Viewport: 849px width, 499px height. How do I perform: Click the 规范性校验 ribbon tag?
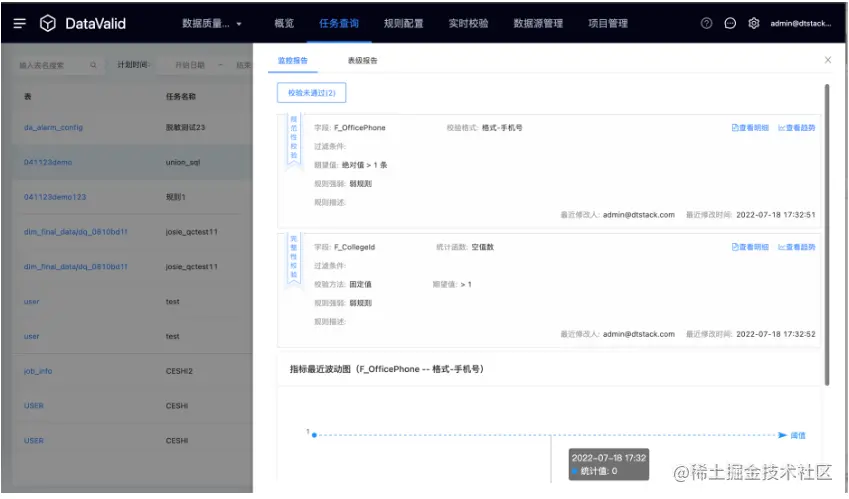coord(293,139)
